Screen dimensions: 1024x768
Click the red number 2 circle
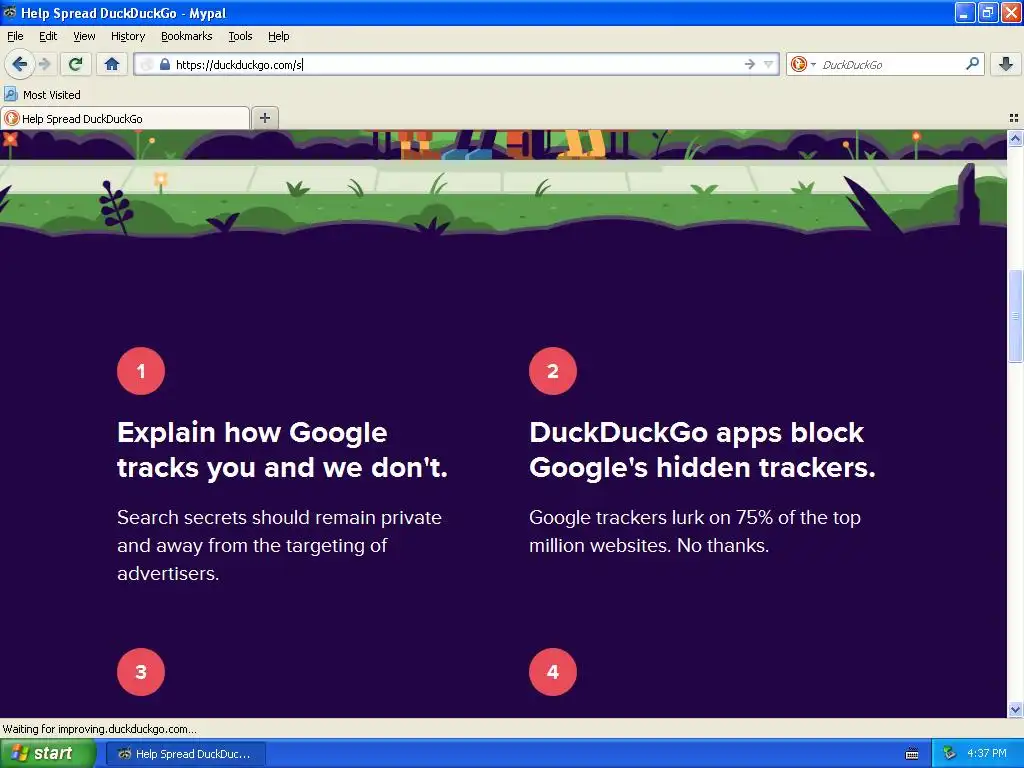553,371
